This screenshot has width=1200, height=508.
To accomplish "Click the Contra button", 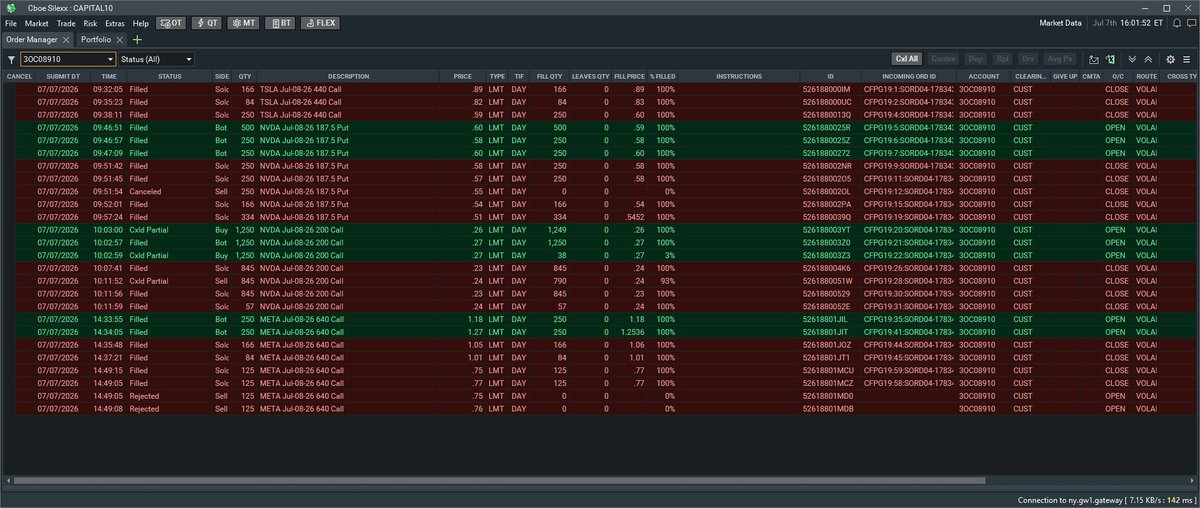I will coord(943,60).
